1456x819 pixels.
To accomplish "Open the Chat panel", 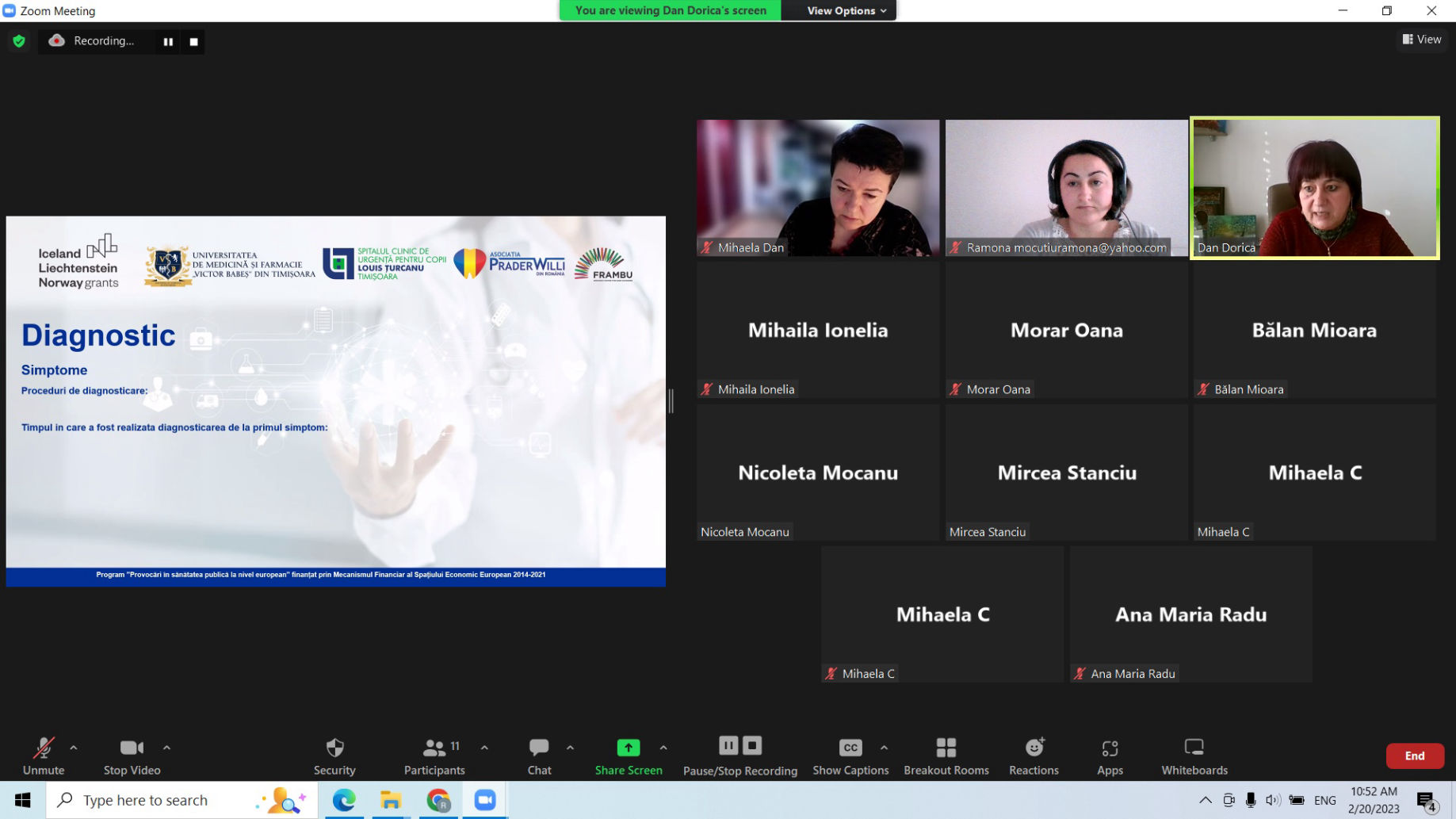I will tap(539, 756).
